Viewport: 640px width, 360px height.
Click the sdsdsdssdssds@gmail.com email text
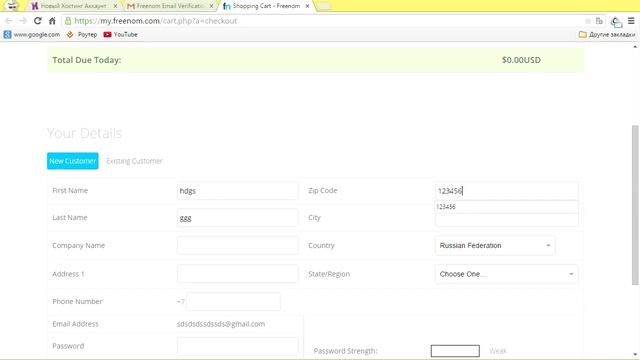[221, 324]
